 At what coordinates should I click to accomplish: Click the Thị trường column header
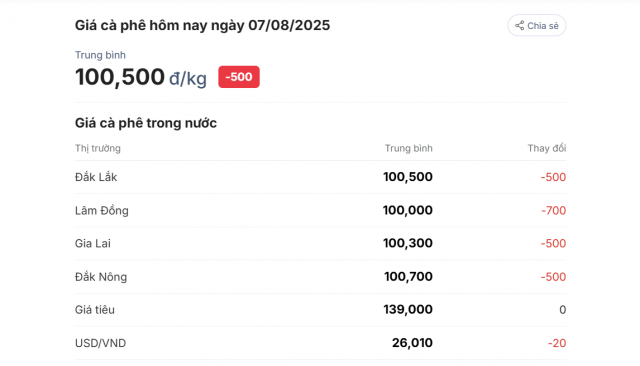pyautogui.click(x=98, y=149)
